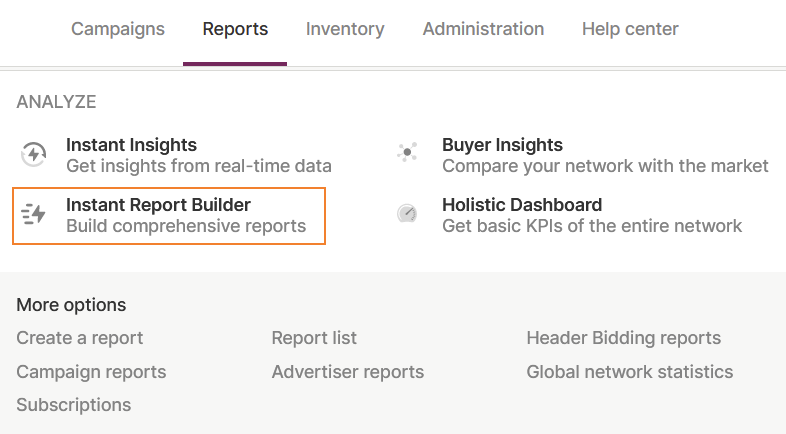Click the Buyer Insights dots icon
This screenshot has height=434, width=786.
click(407, 153)
